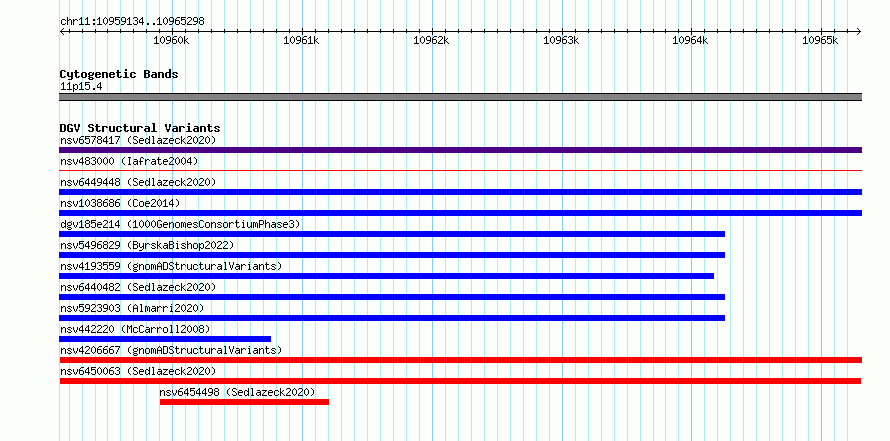Open nsv6454498 (Sedlazeck2020) label

[x=237, y=392]
